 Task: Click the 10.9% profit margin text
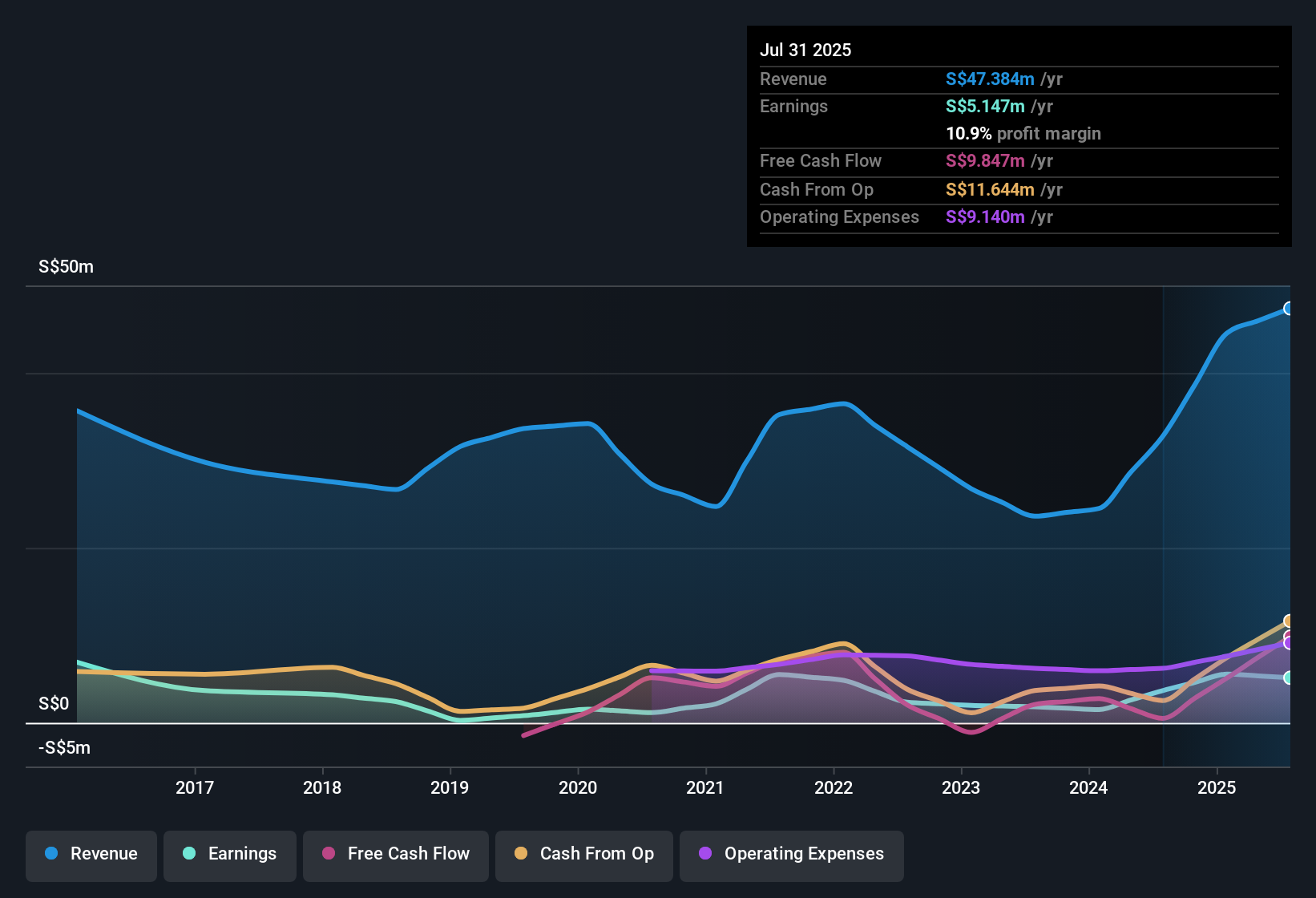click(x=1023, y=133)
